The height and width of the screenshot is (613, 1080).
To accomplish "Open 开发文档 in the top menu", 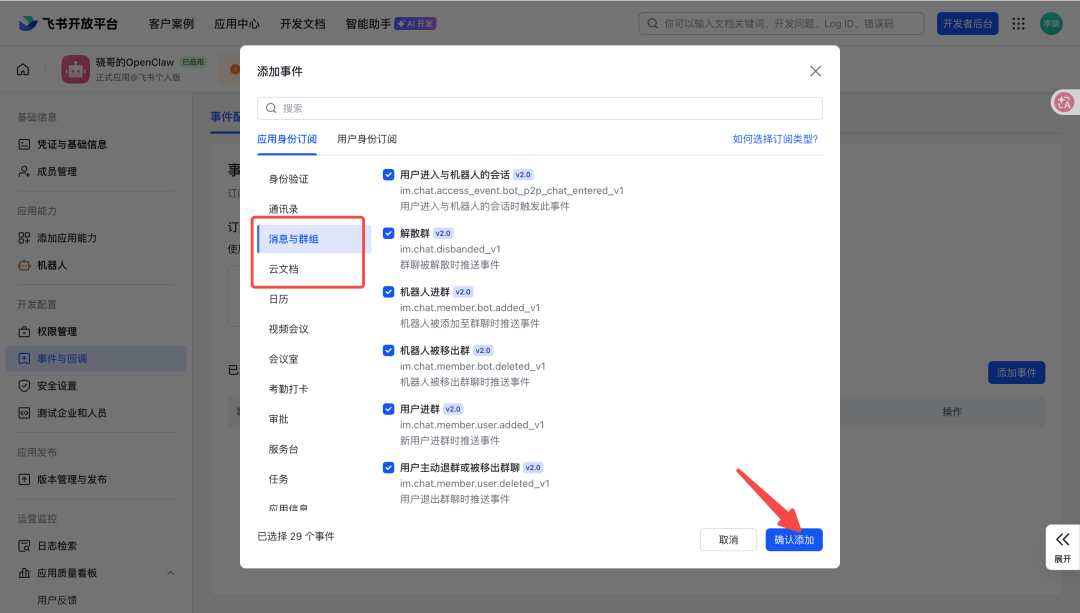I will click(302, 22).
